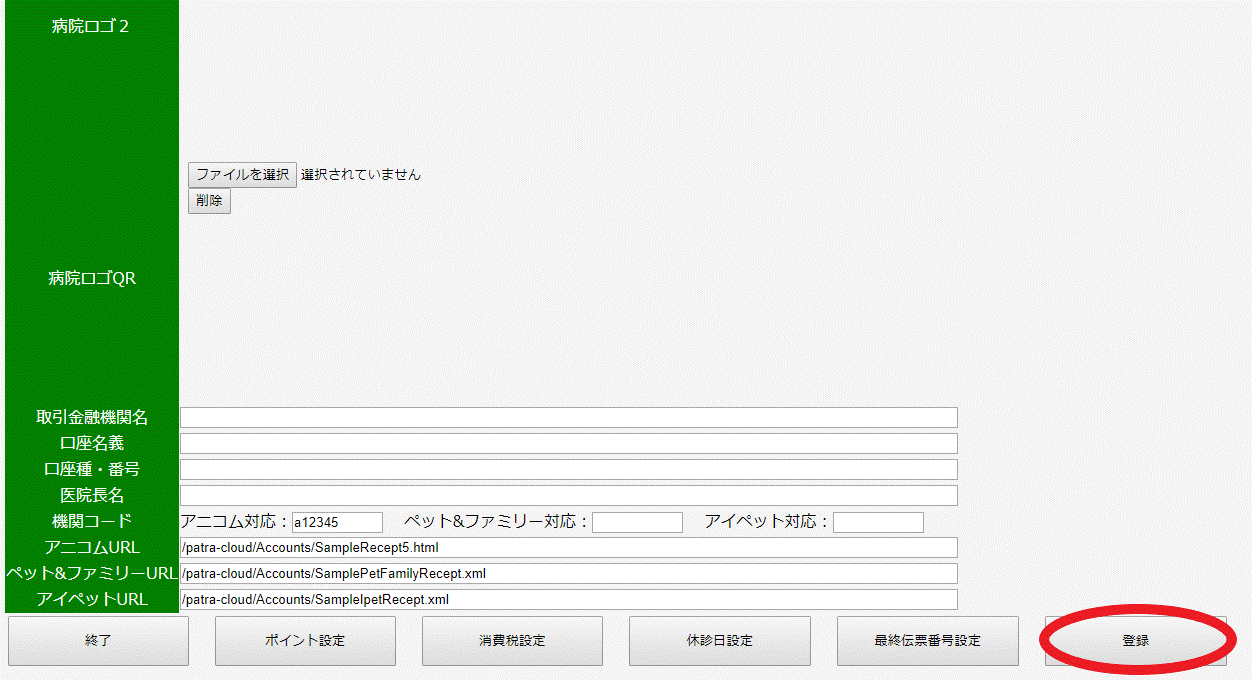Focus the 医院長名 input field

569,496
